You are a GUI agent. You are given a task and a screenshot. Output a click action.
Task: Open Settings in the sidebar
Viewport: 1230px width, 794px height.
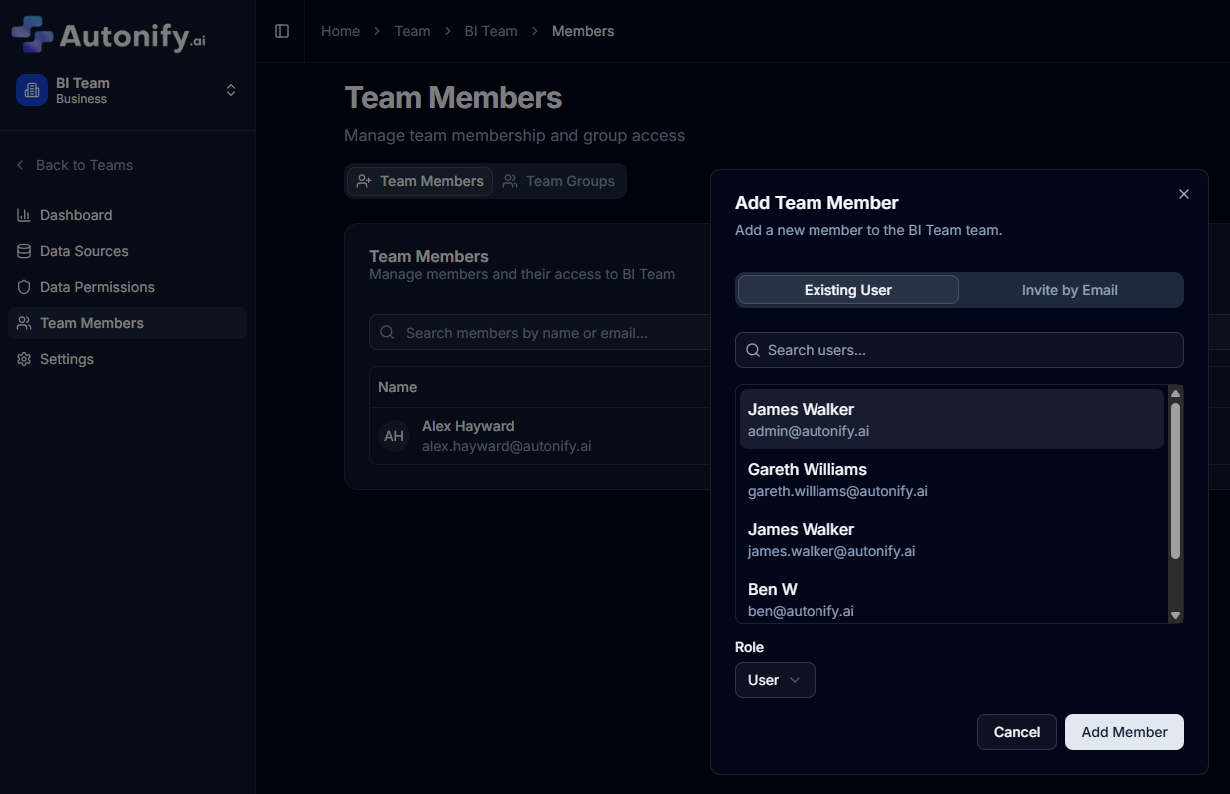coord(127,359)
